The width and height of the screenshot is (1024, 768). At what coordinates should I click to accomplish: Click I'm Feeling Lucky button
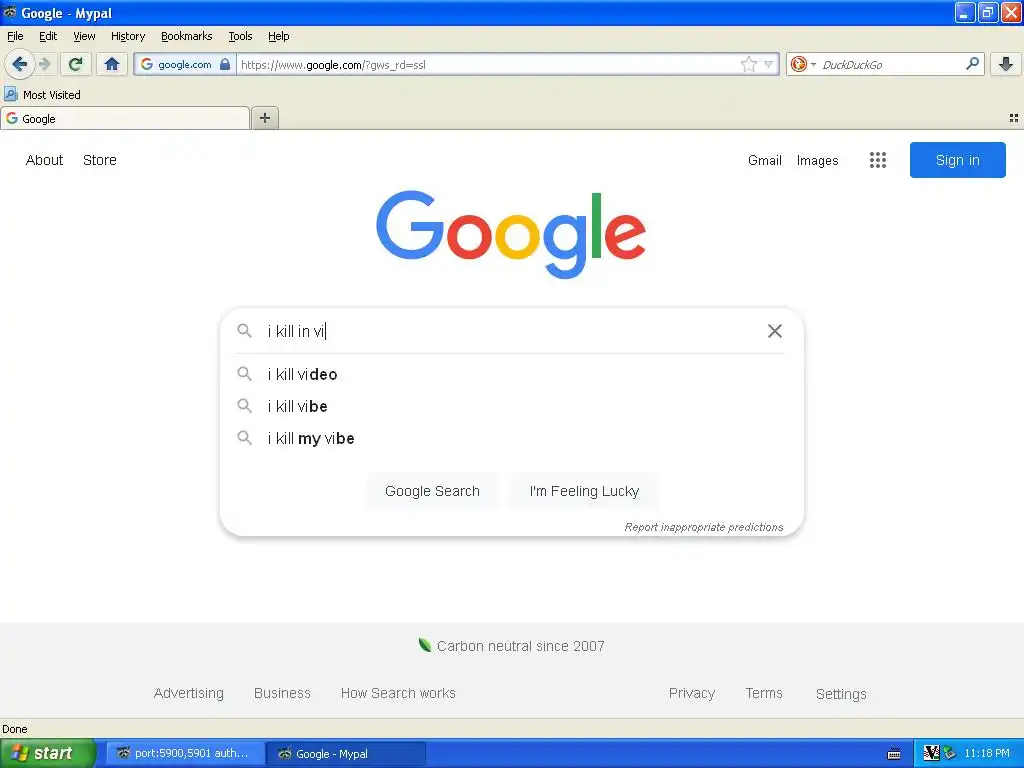coord(584,491)
